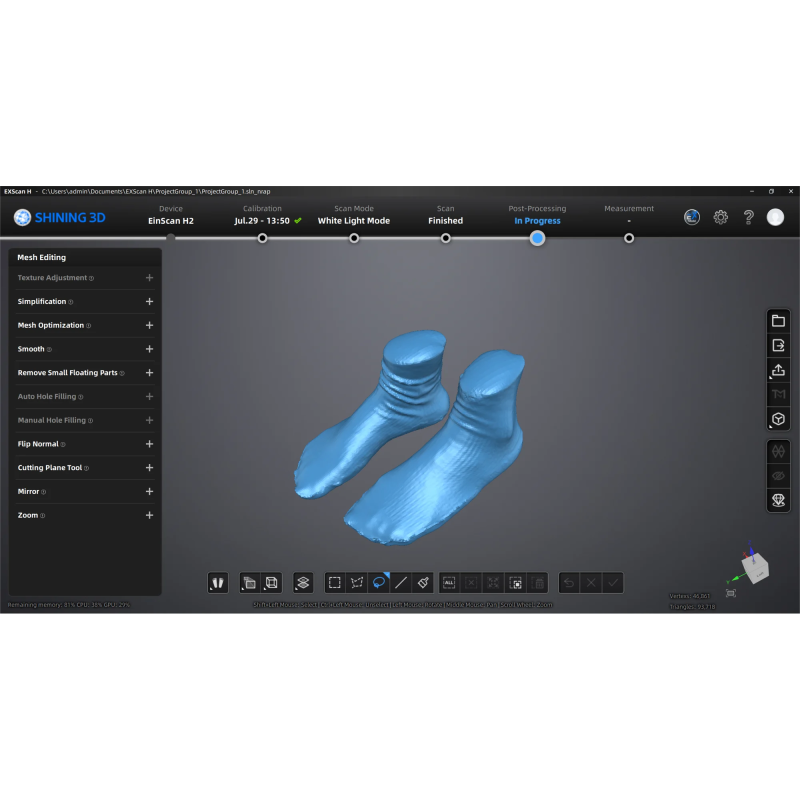This screenshot has height=800, width=800.
Task: Select the rectangle selection tool
Action: (x=335, y=583)
